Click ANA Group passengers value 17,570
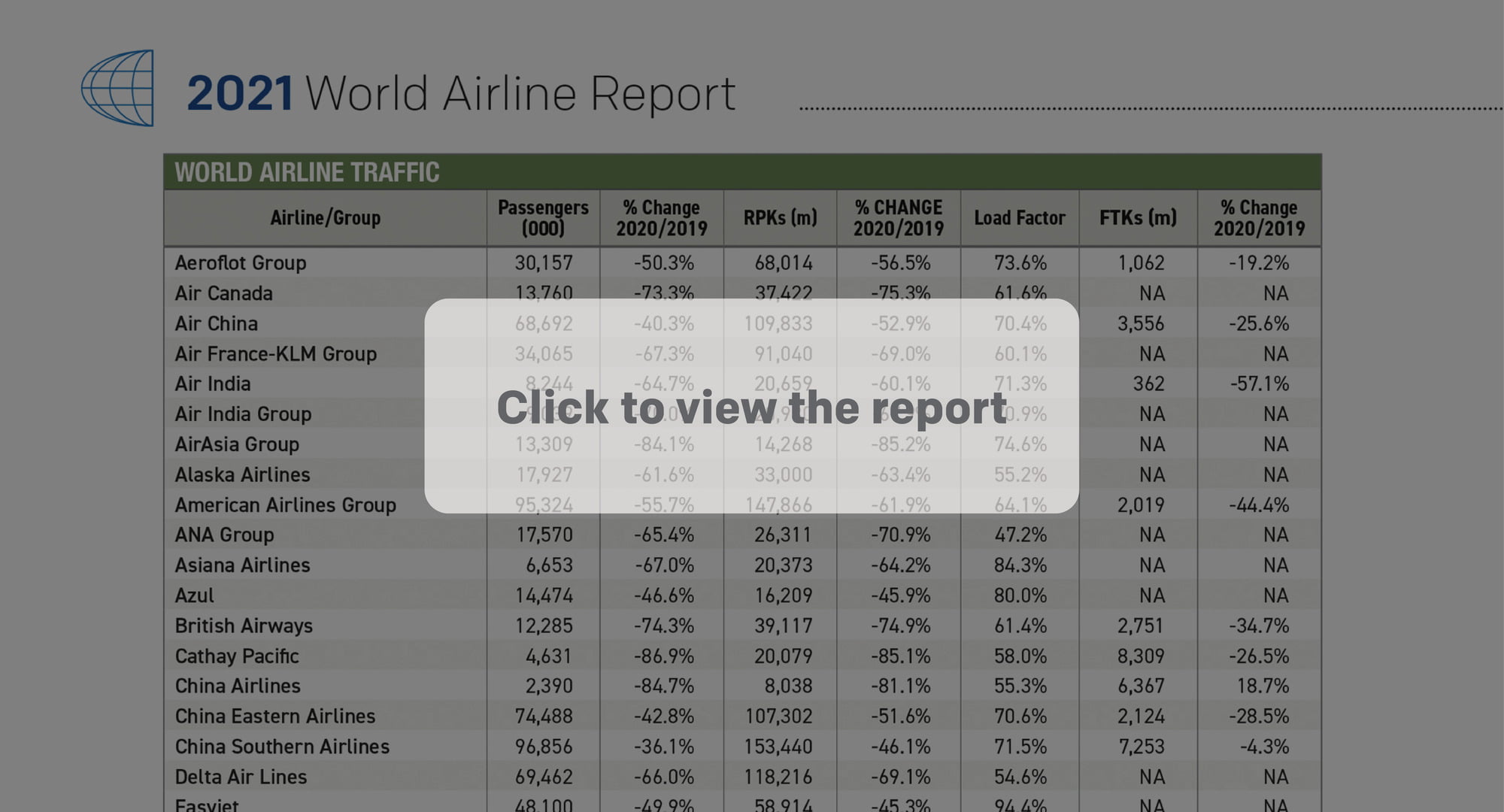 (544, 535)
